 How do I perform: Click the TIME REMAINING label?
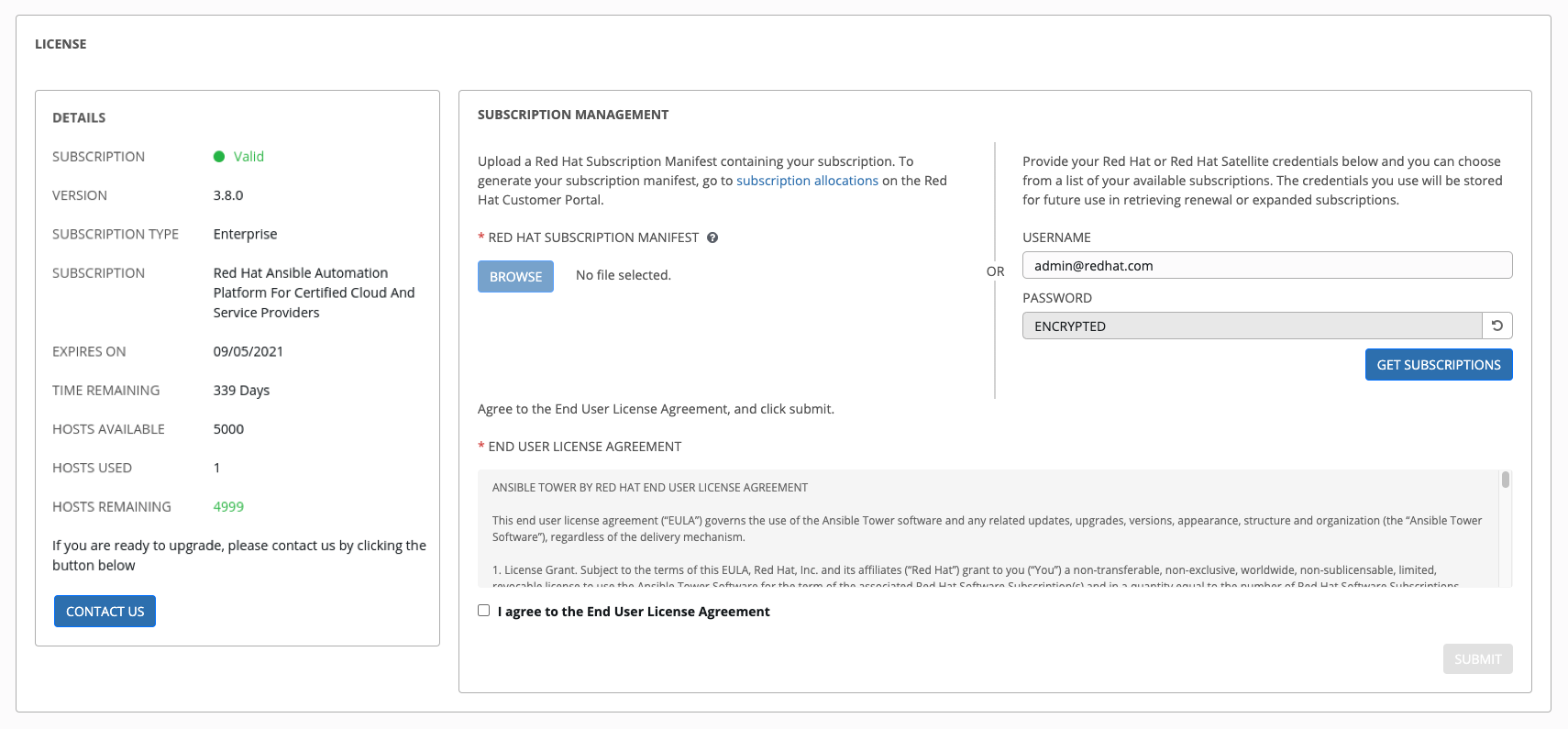(x=105, y=390)
